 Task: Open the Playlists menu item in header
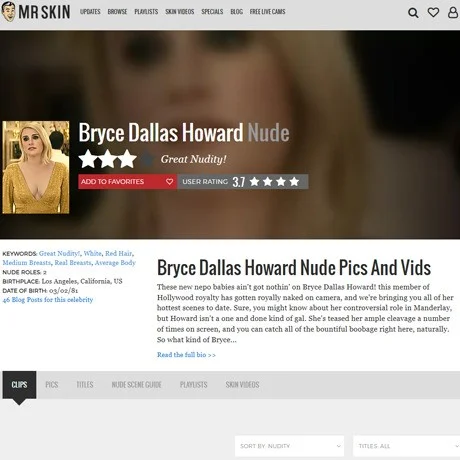146,12
